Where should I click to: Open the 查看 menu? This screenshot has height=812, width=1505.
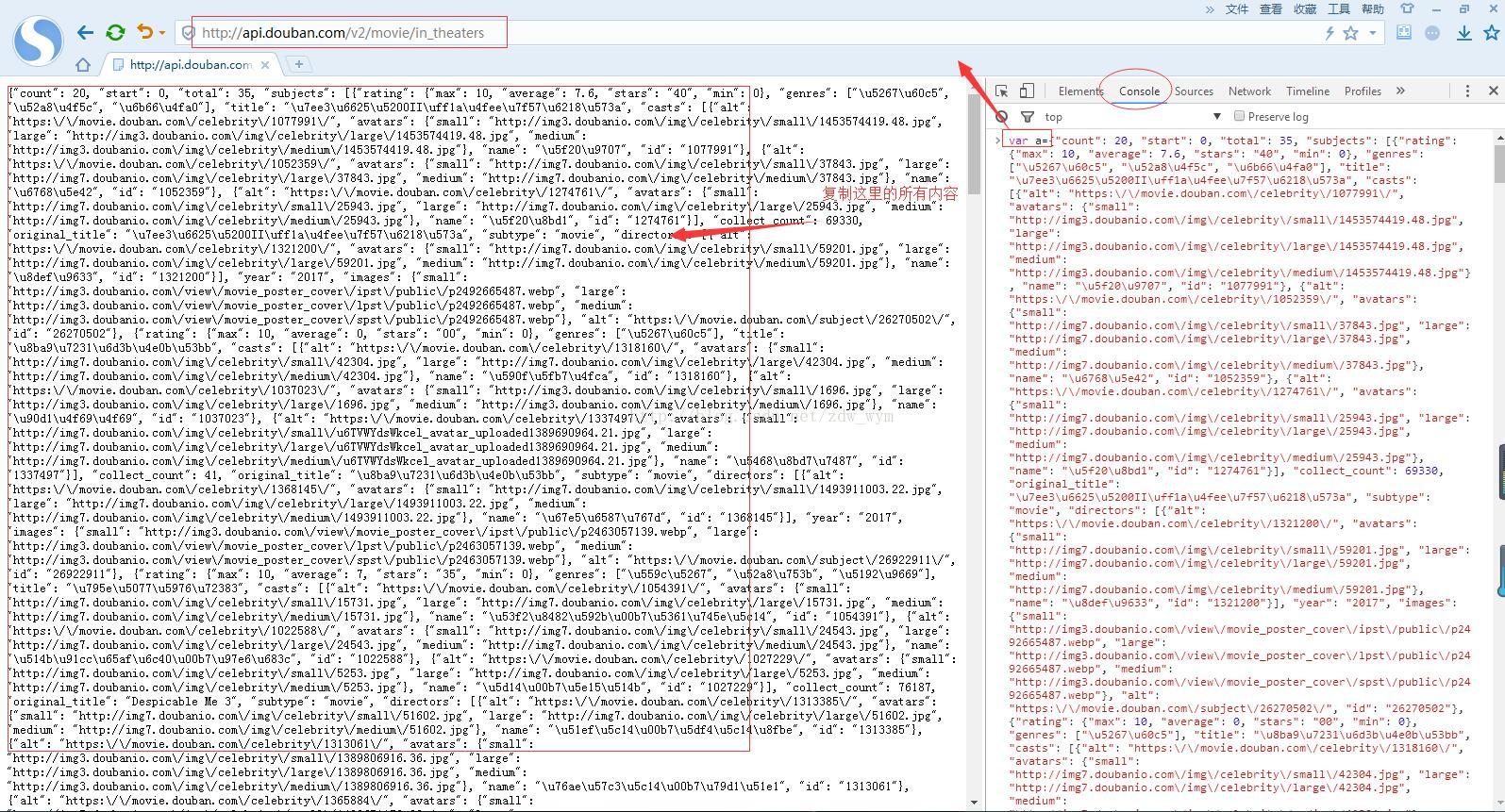1271,9
